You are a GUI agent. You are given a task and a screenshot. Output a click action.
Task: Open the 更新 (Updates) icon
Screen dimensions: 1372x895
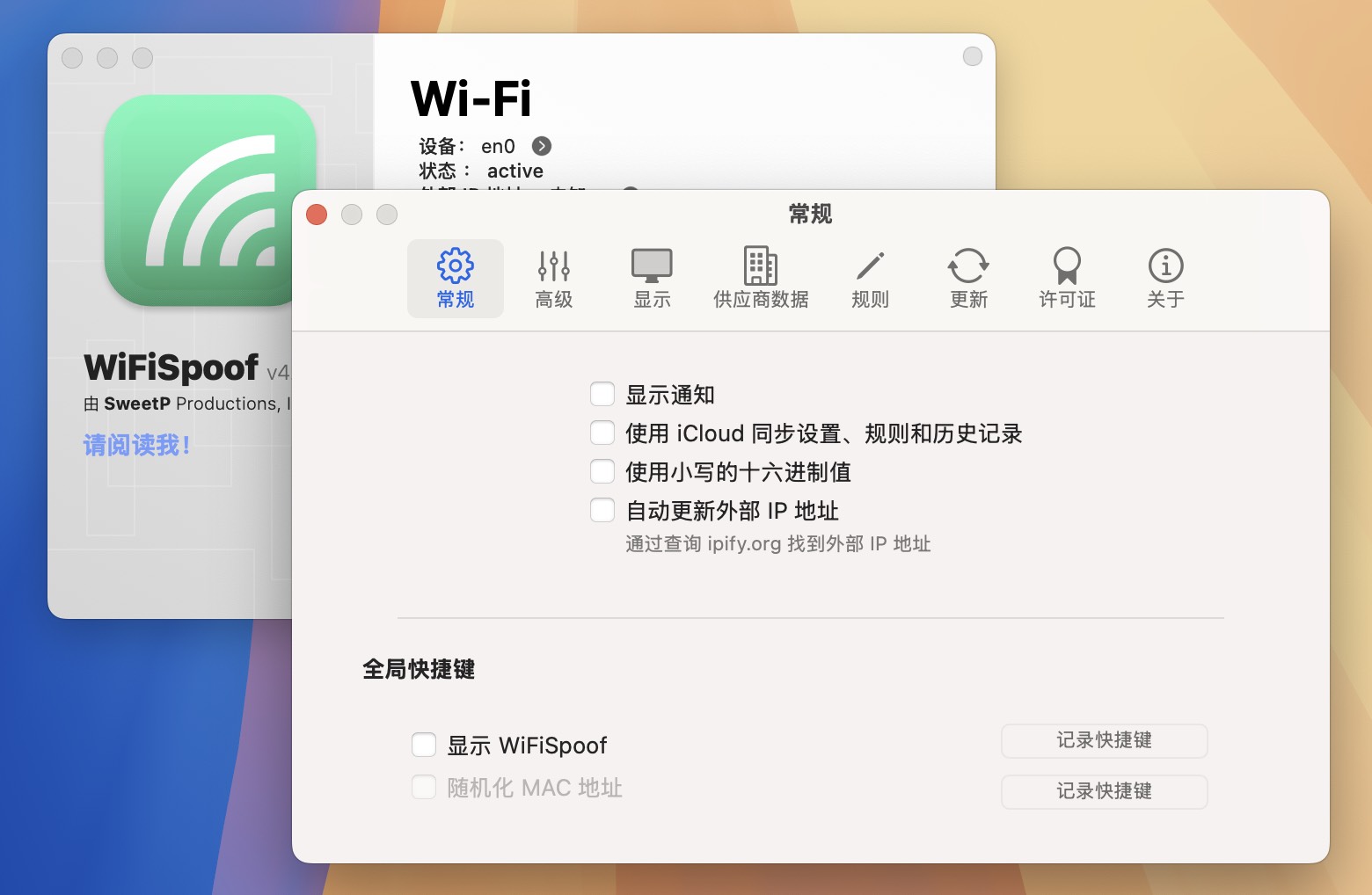(967, 277)
